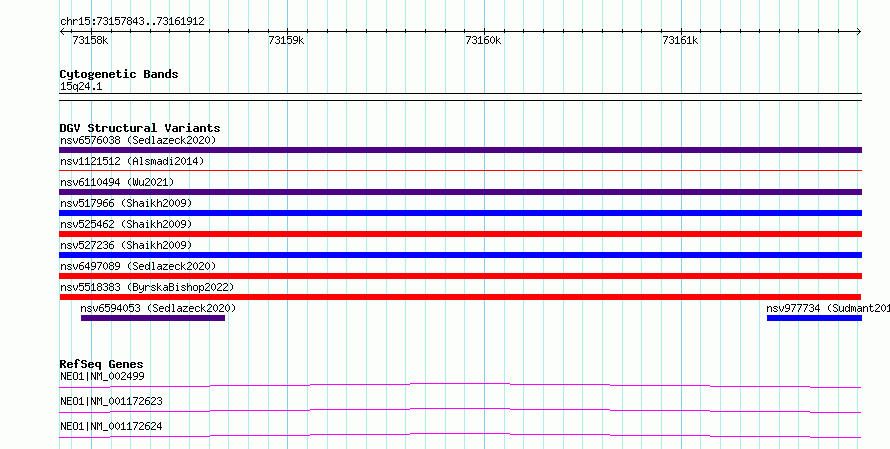Select the red nsv5518383 variant bar
Image resolution: width=890 pixels, height=449 pixels.
(x=460, y=297)
